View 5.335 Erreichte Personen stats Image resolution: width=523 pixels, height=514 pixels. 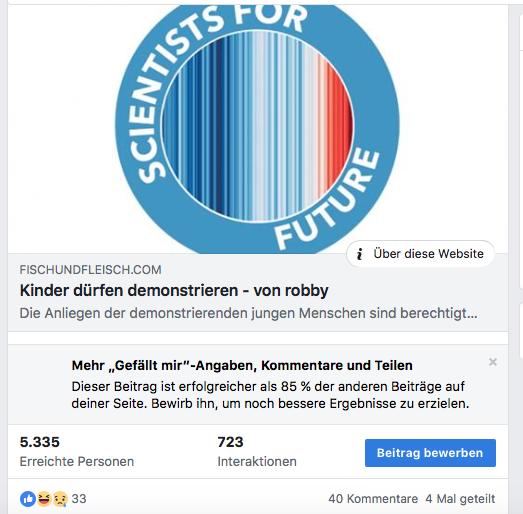click(x=77, y=452)
